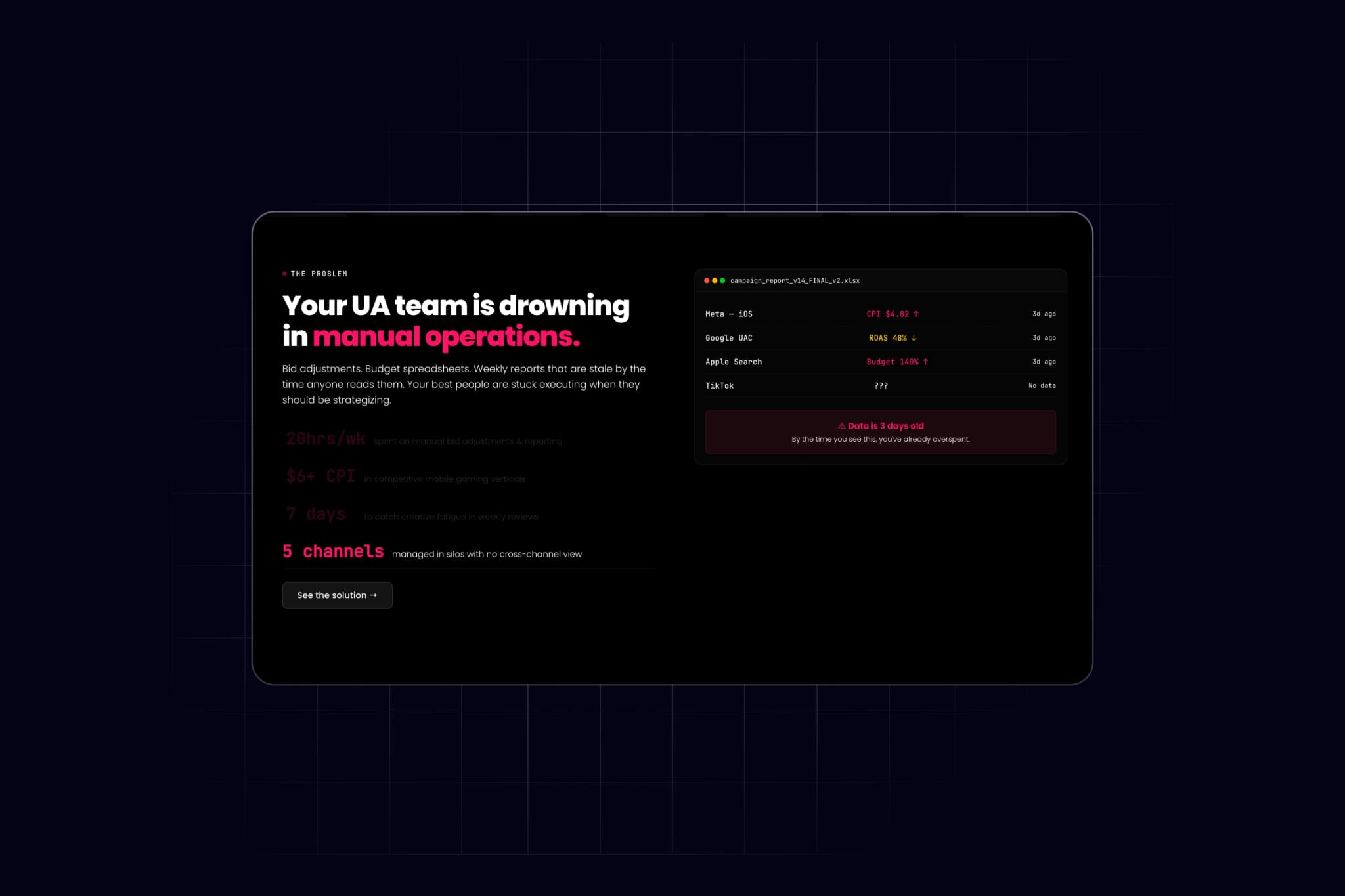
Task: Click the pink manual operations headline text
Action: coord(447,337)
